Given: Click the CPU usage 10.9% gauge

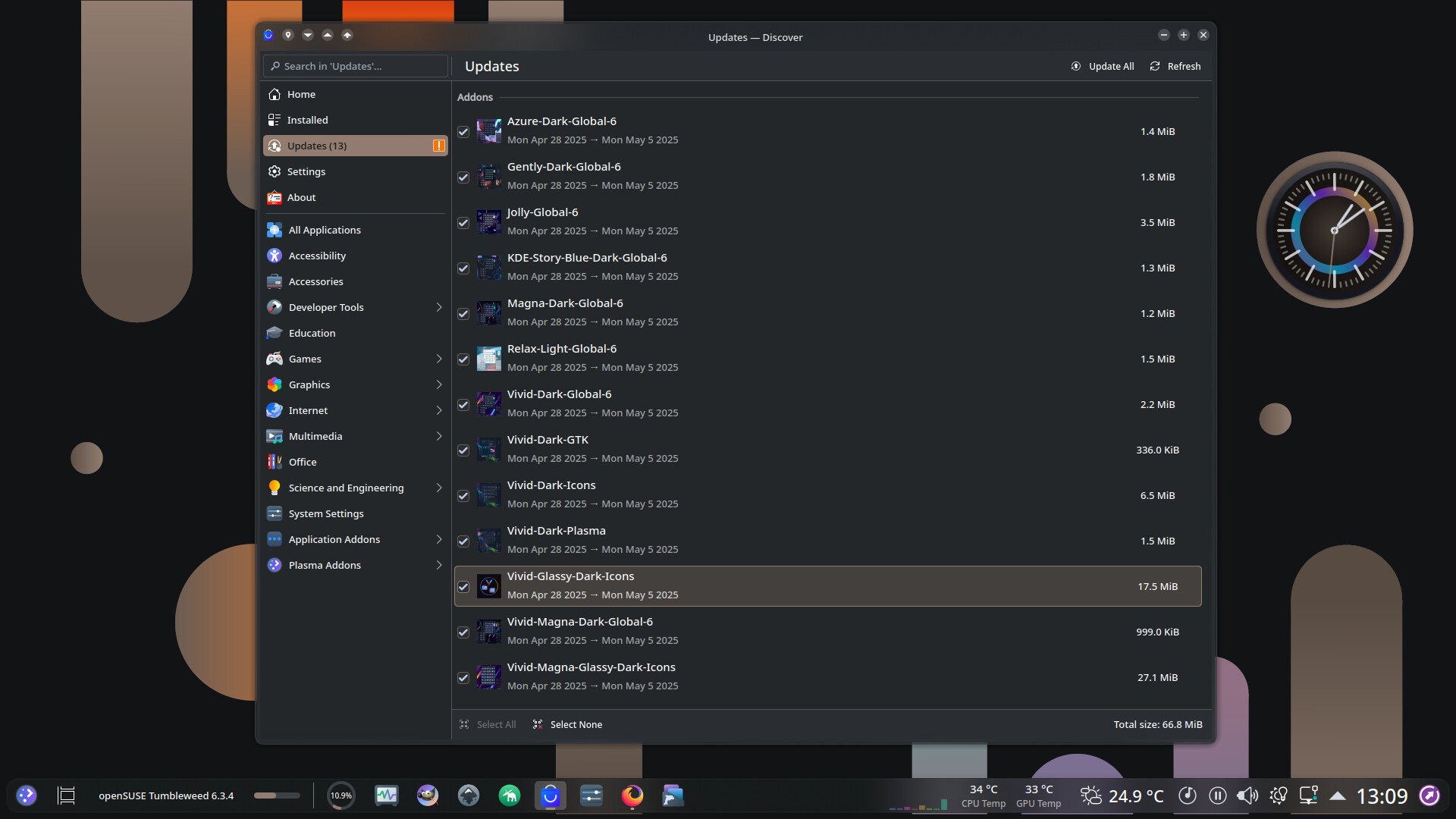Looking at the screenshot, I should coord(341,795).
